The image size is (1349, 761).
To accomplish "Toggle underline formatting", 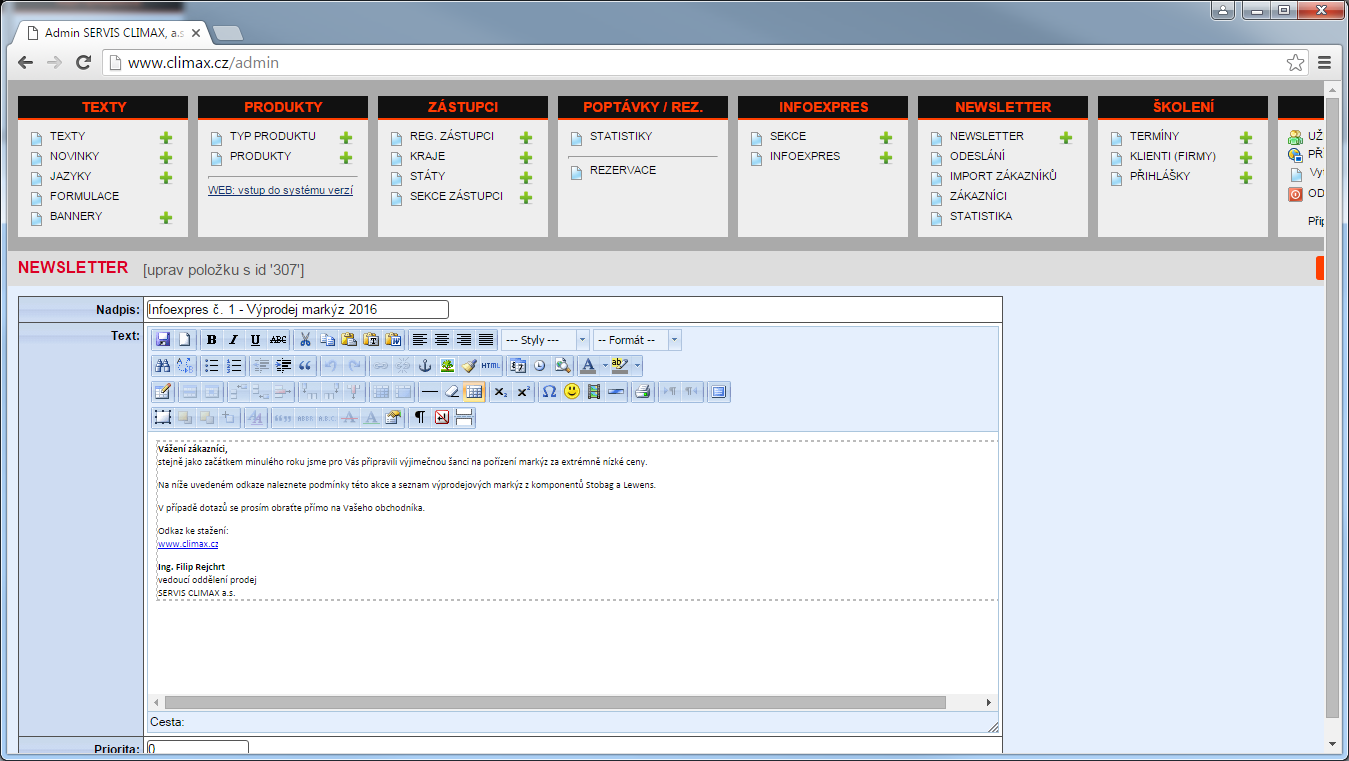I will click(255, 340).
